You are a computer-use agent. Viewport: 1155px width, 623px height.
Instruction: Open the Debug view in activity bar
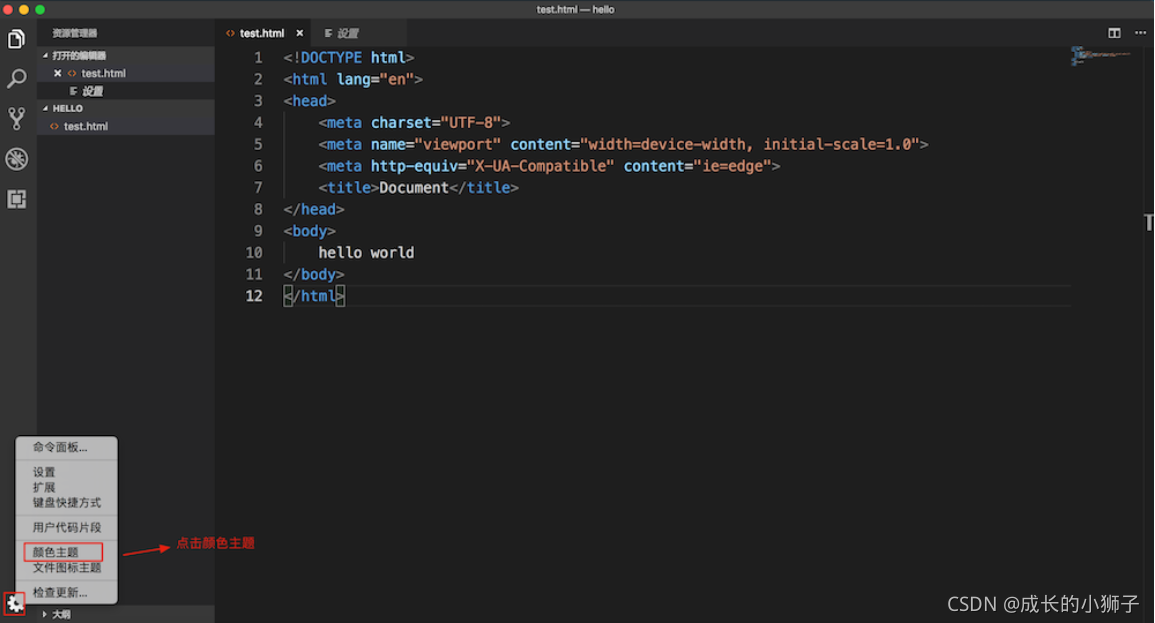(16, 158)
